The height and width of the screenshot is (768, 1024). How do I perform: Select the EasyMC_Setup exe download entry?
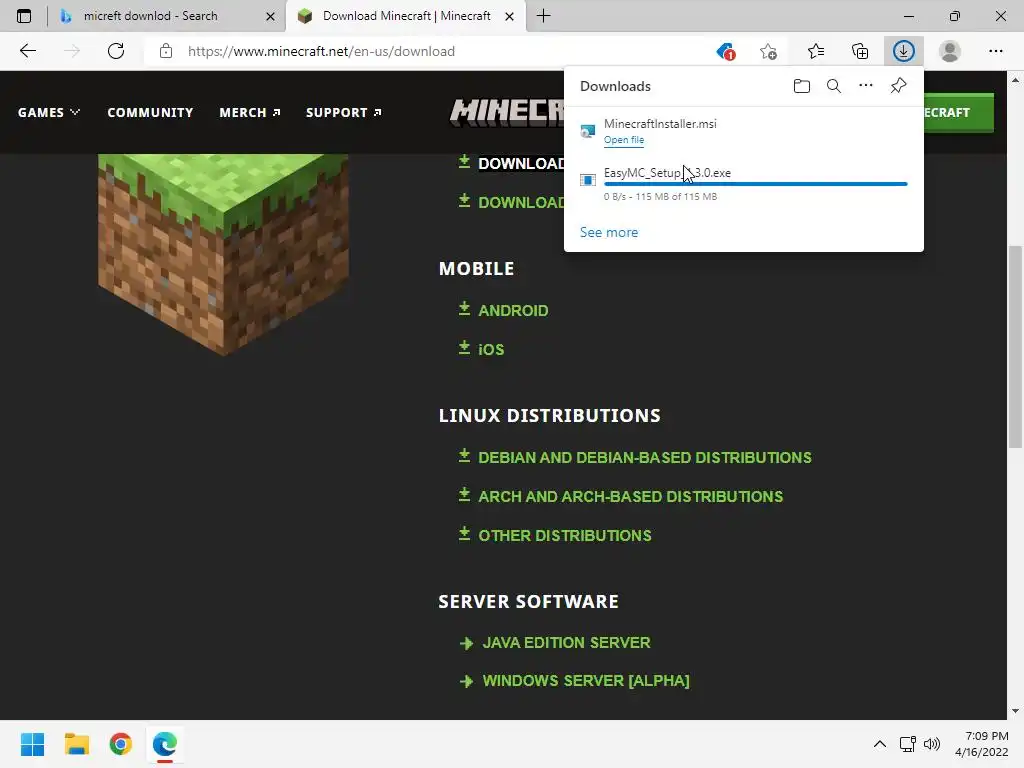pos(744,184)
